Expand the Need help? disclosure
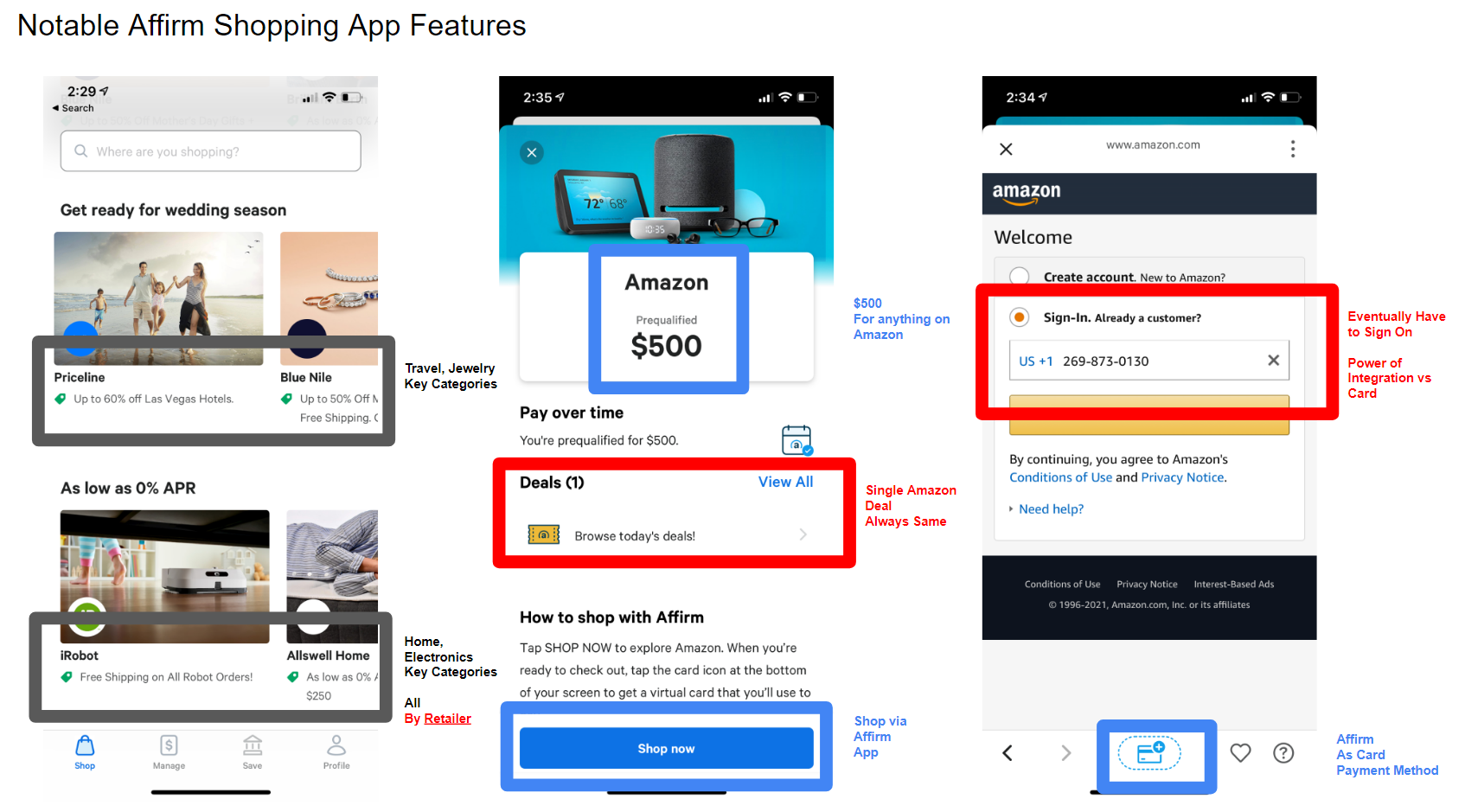Screen dimensions: 1465x812 point(1046,509)
